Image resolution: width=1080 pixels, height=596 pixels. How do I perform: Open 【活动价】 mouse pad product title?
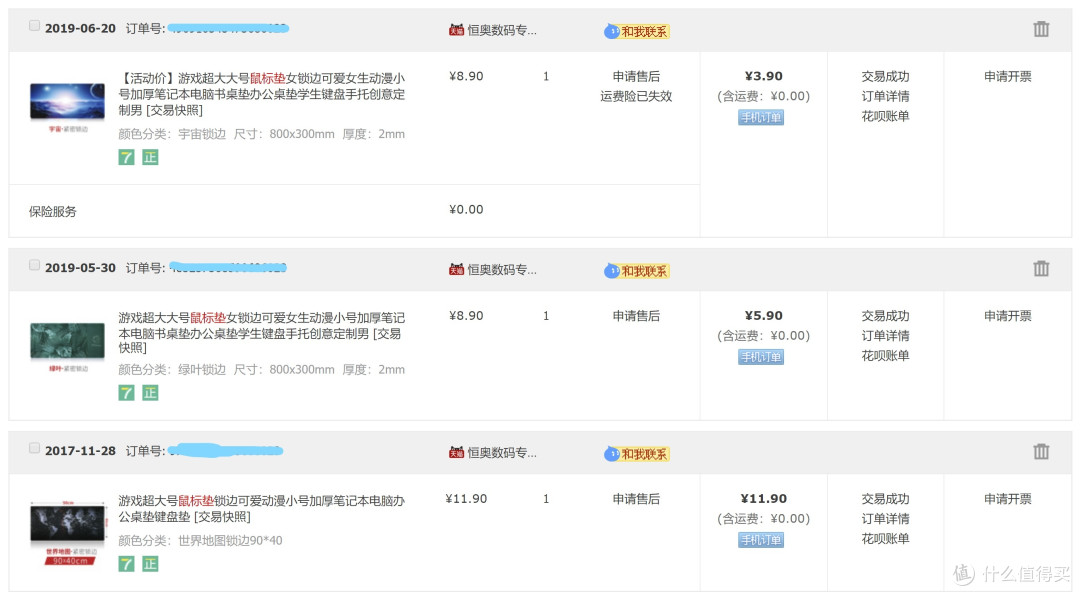(262, 94)
